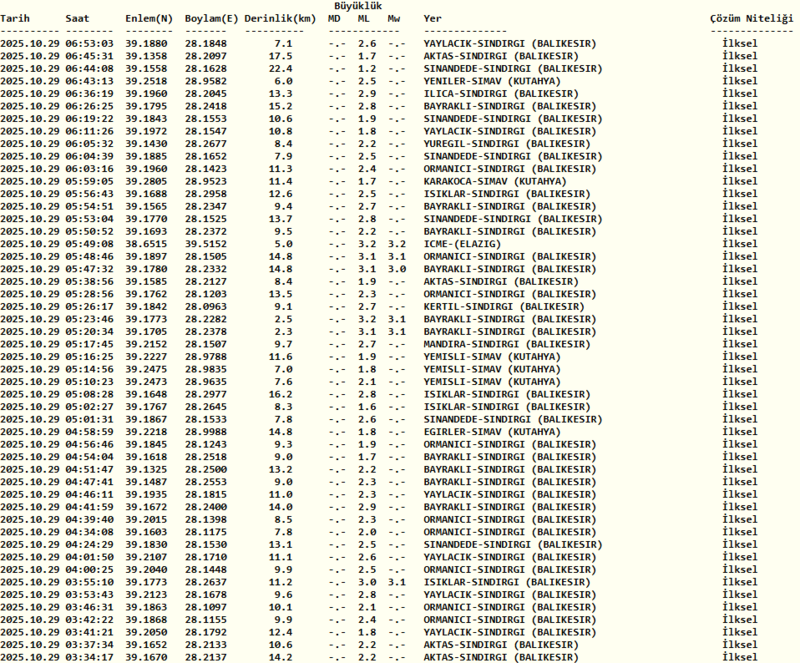
Task: Select the Enlem(N) column header
Action: click(148, 19)
